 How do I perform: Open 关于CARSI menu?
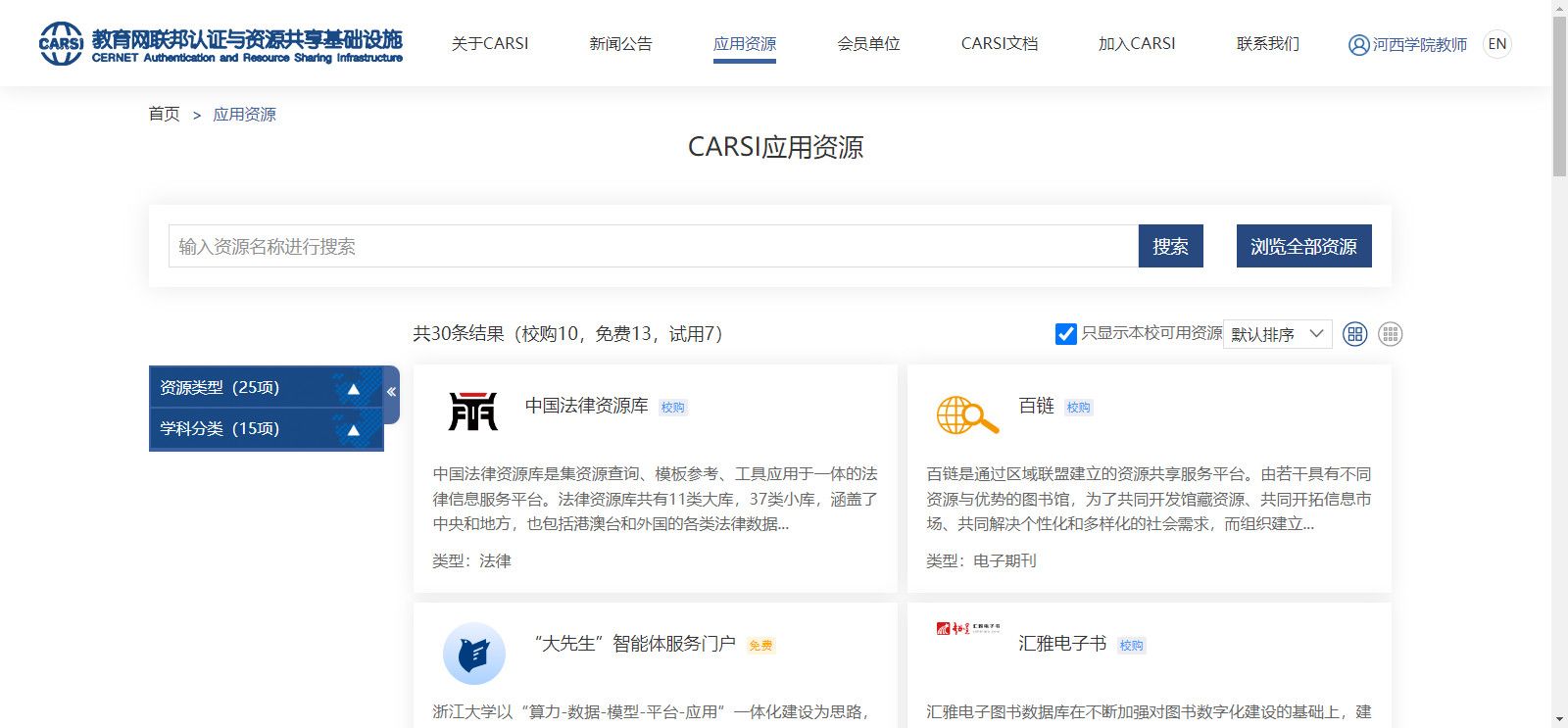(x=490, y=43)
